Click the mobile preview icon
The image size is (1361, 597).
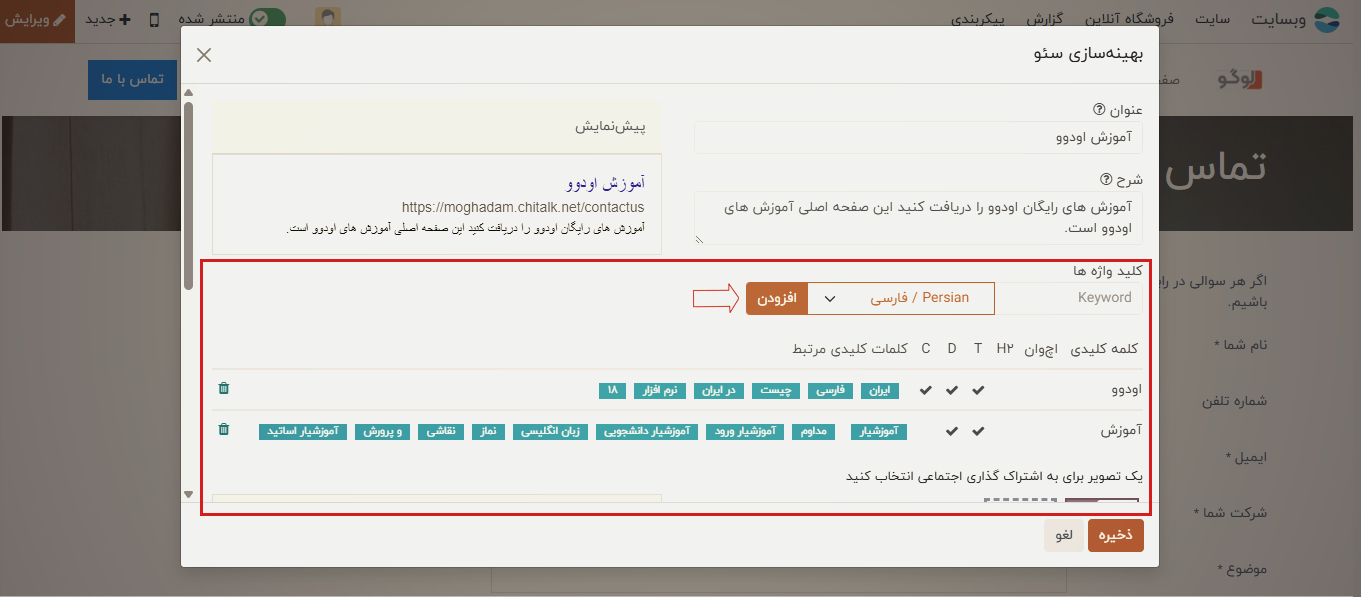(154, 19)
